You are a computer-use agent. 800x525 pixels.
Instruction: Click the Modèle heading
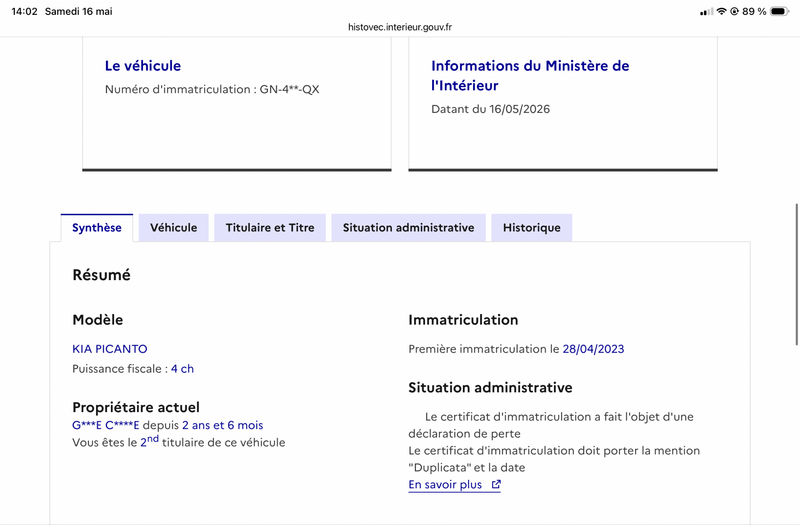tap(97, 320)
